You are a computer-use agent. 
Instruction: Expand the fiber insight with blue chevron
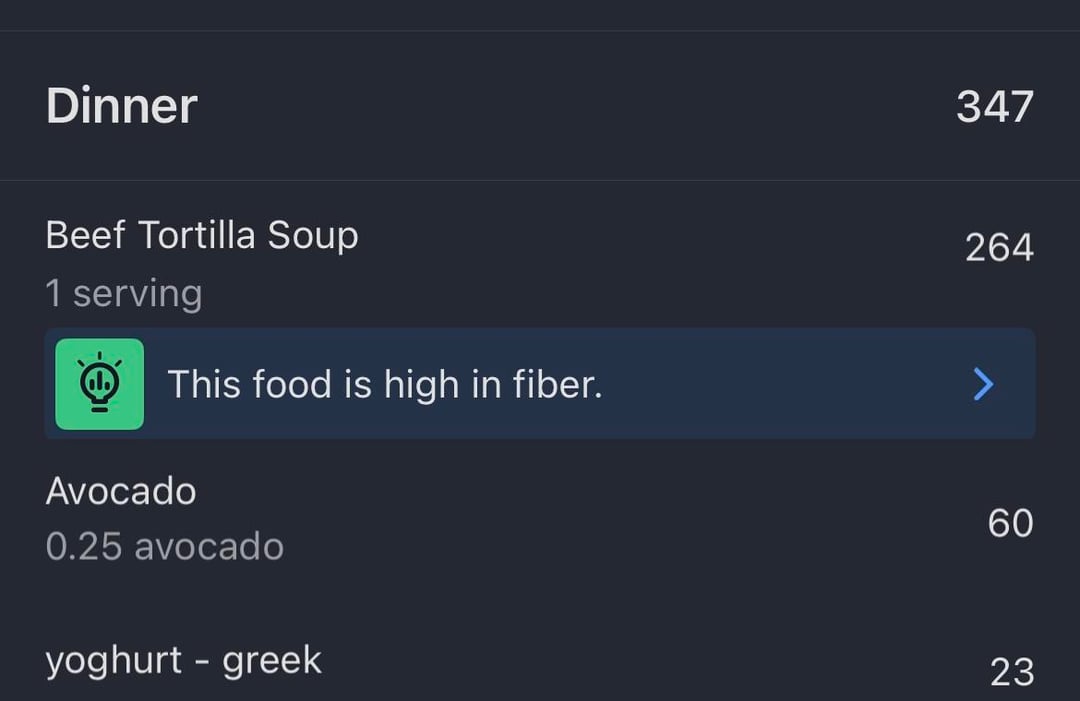[983, 384]
